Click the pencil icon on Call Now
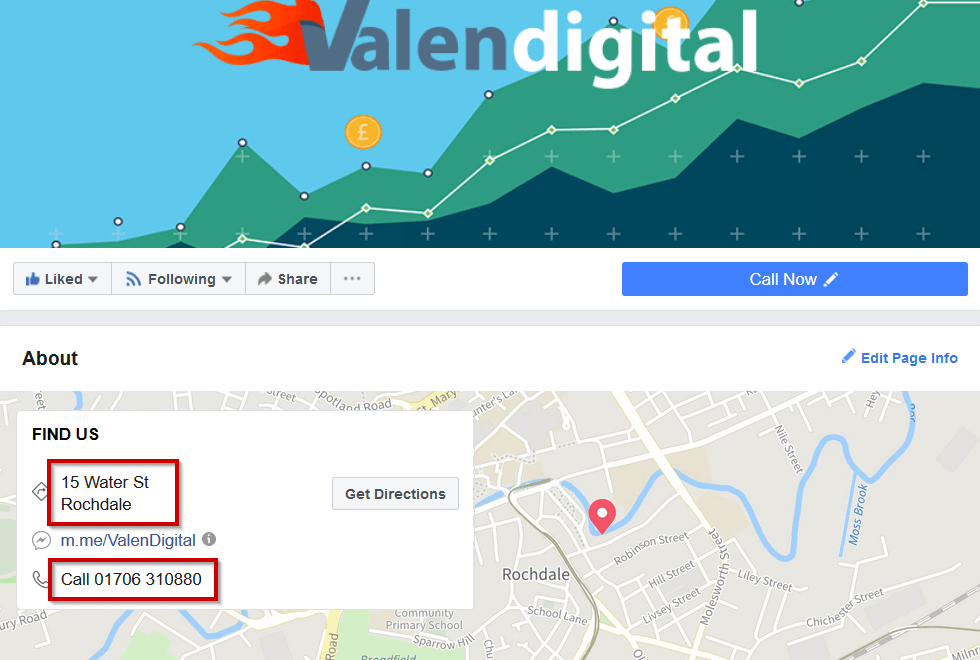 (x=831, y=279)
